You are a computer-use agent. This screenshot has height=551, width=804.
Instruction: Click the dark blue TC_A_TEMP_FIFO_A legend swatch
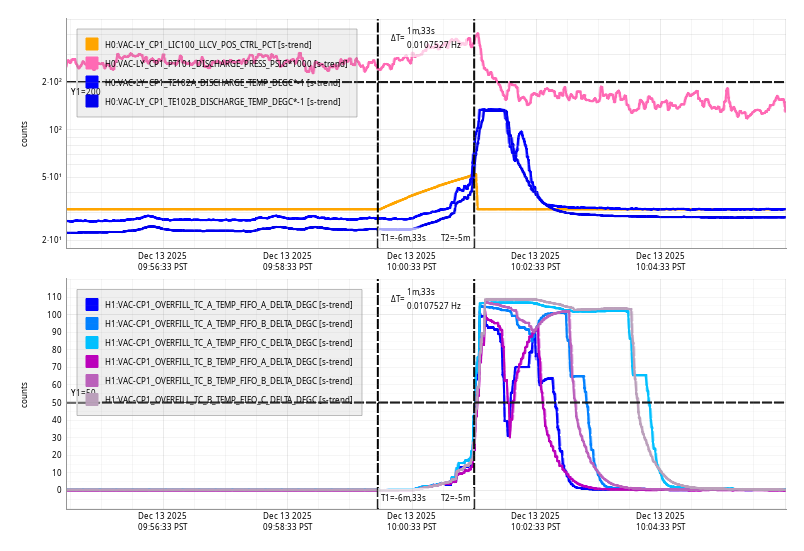tap(92, 305)
